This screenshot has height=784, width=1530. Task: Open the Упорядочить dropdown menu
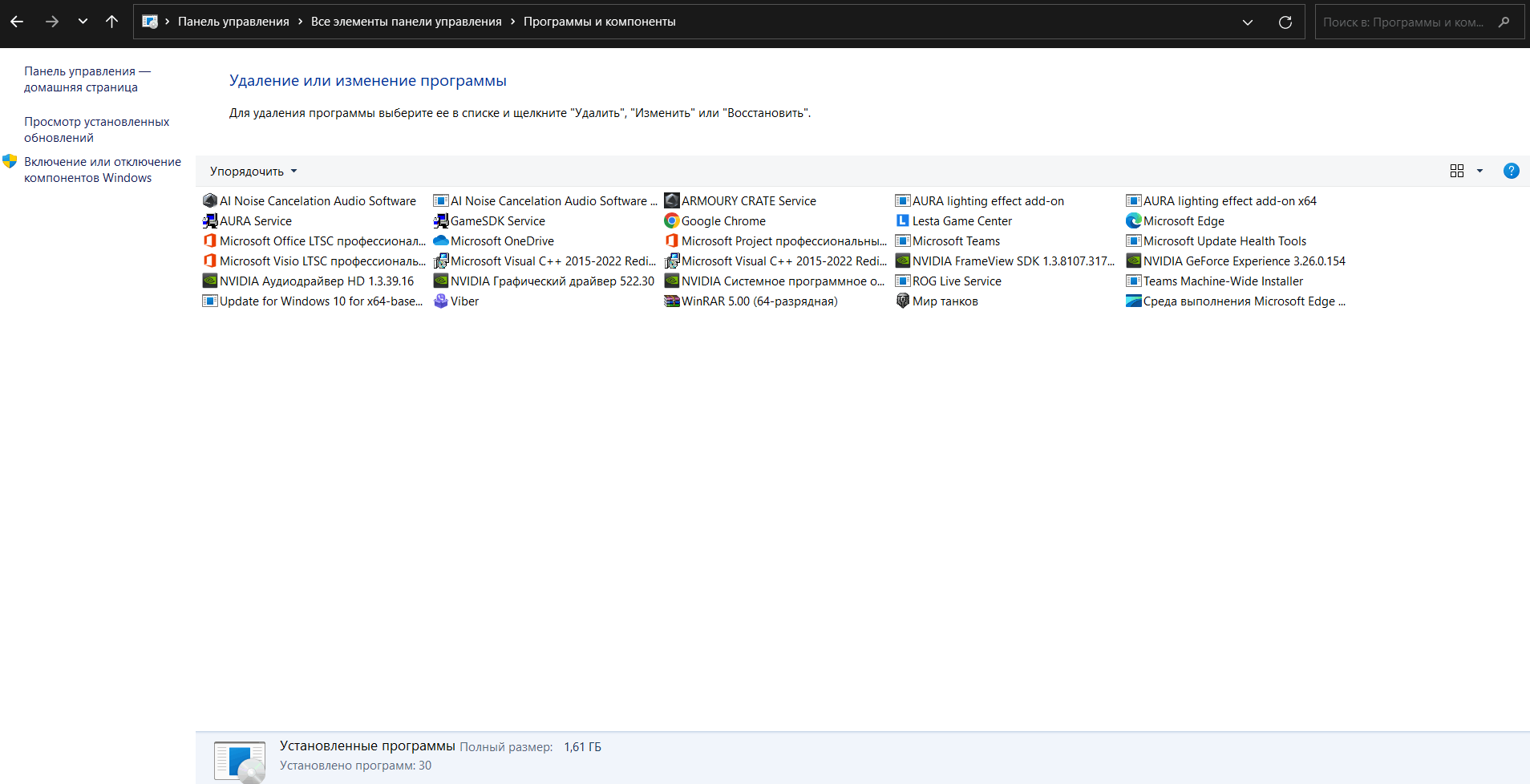click(253, 172)
